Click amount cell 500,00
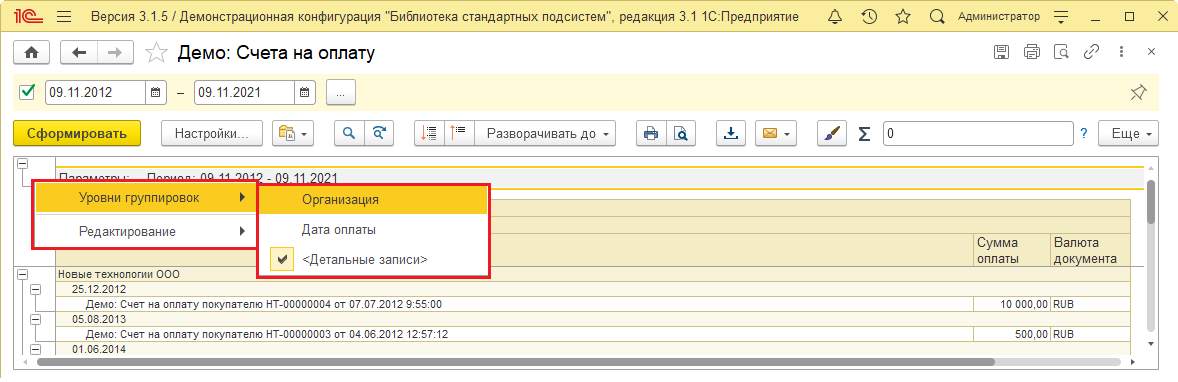 pyautogui.click(x=1011, y=334)
